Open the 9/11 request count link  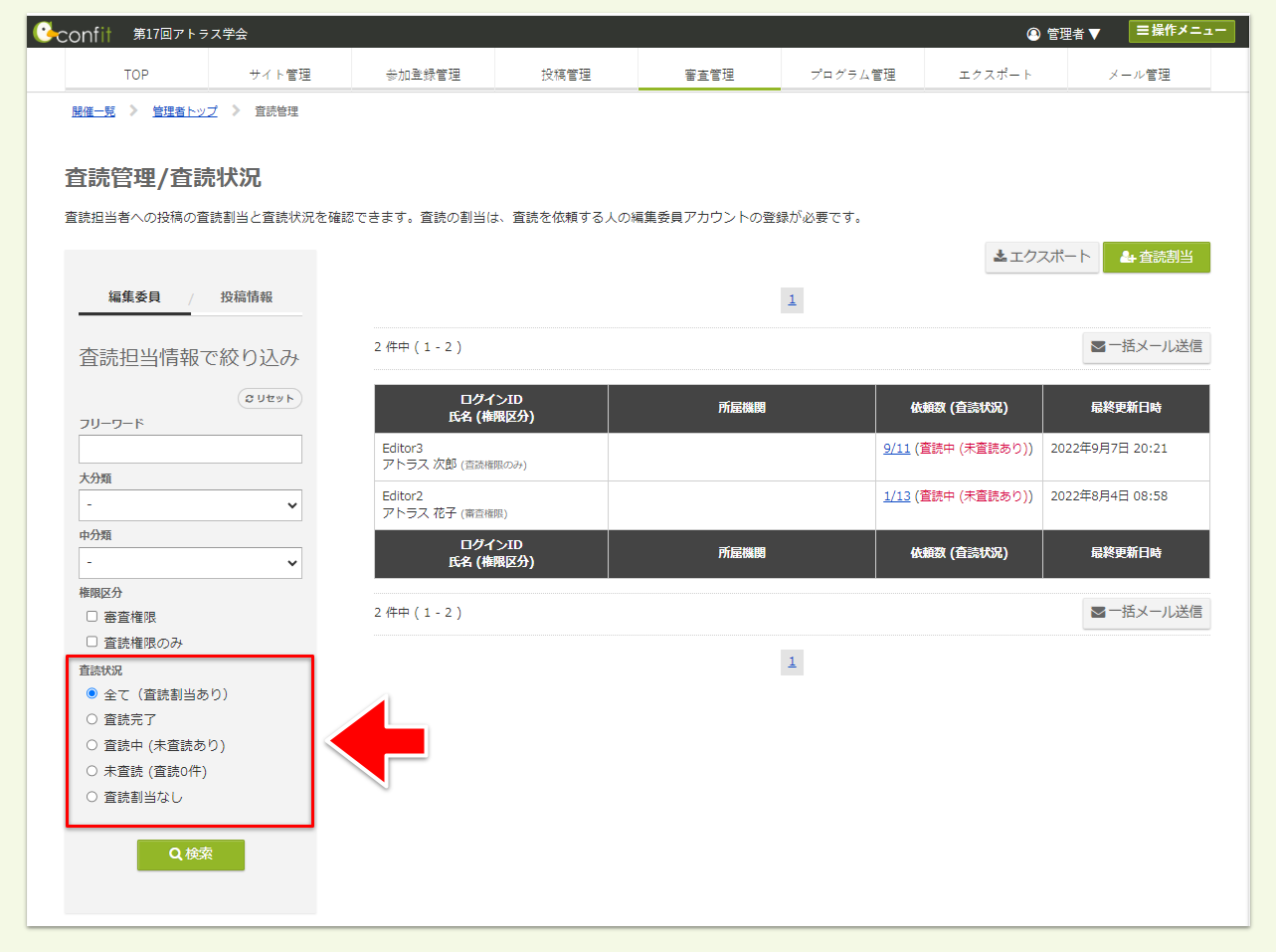pyautogui.click(x=896, y=449)
